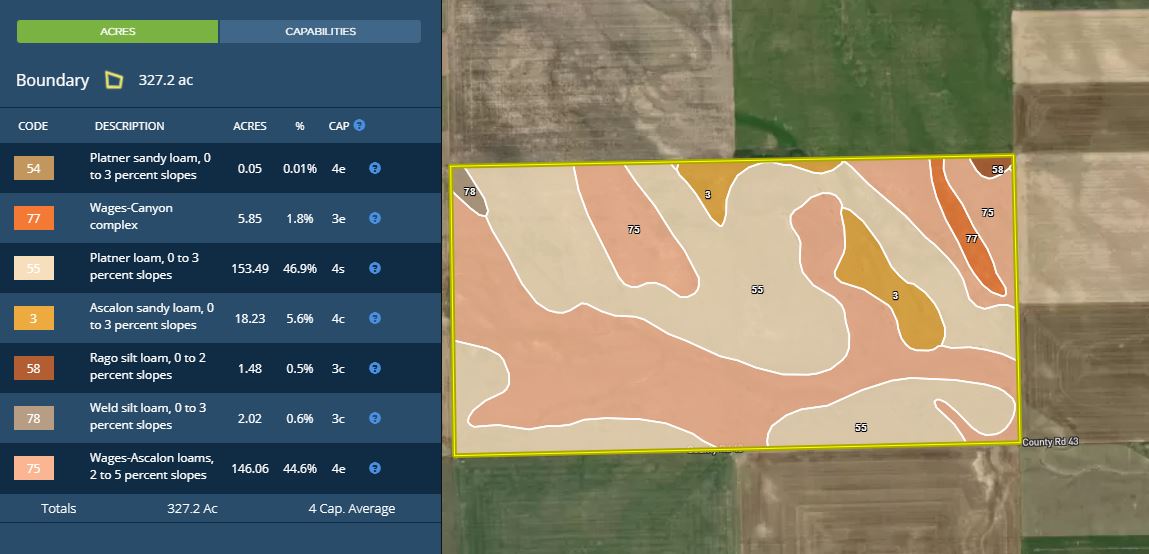
Task: Click map zone labeled 78 on the map
Action: pos(469,192)
